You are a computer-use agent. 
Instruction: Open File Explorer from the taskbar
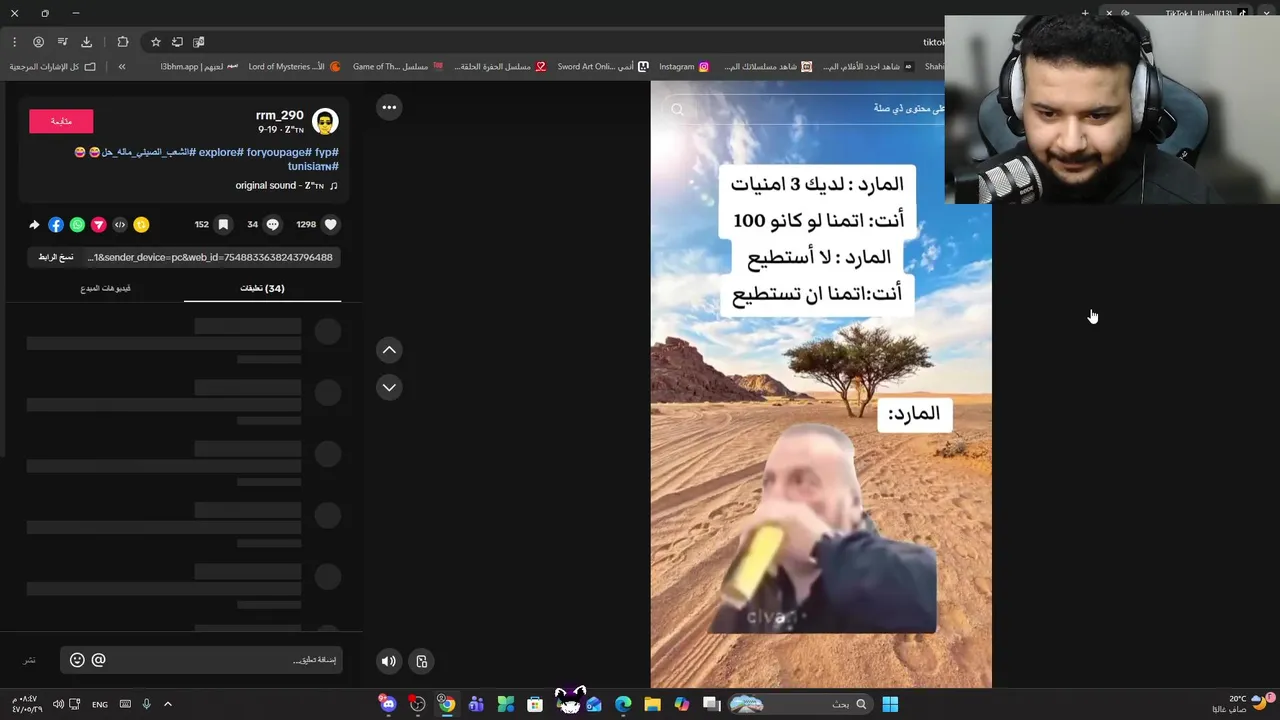click(652, 704)
